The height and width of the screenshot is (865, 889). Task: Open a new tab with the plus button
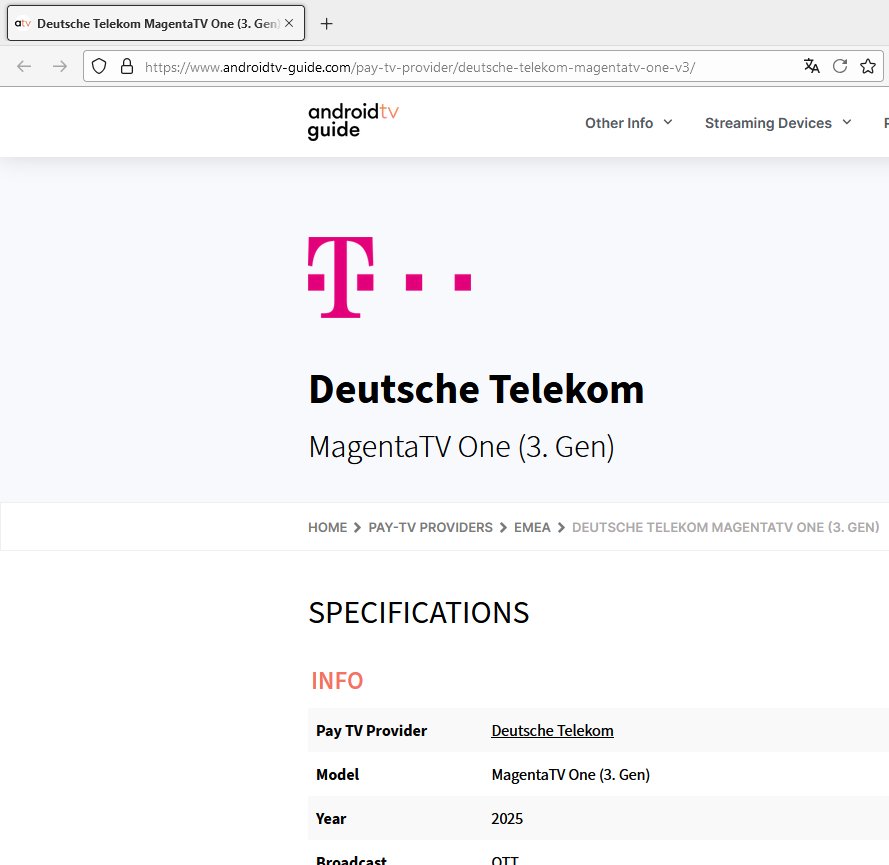(326, 24)
